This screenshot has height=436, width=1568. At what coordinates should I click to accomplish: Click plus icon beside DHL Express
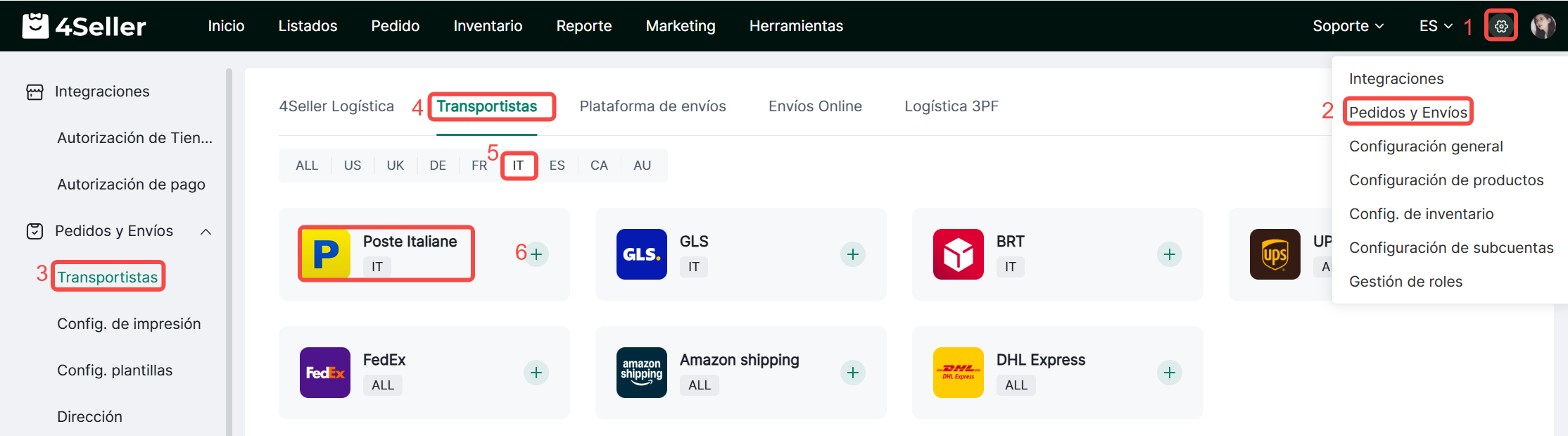pyautogui.click(x=1170, y=373)
